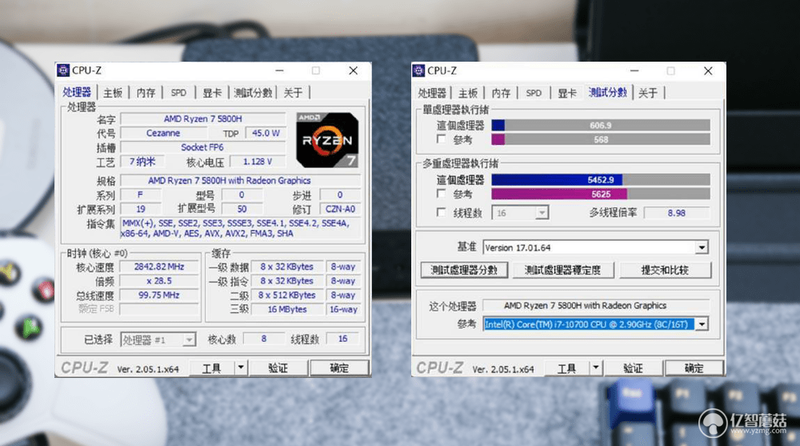Open SPD tab in left window
The image size is (800, 446).
pyautogui.click(x=179, y=93)
